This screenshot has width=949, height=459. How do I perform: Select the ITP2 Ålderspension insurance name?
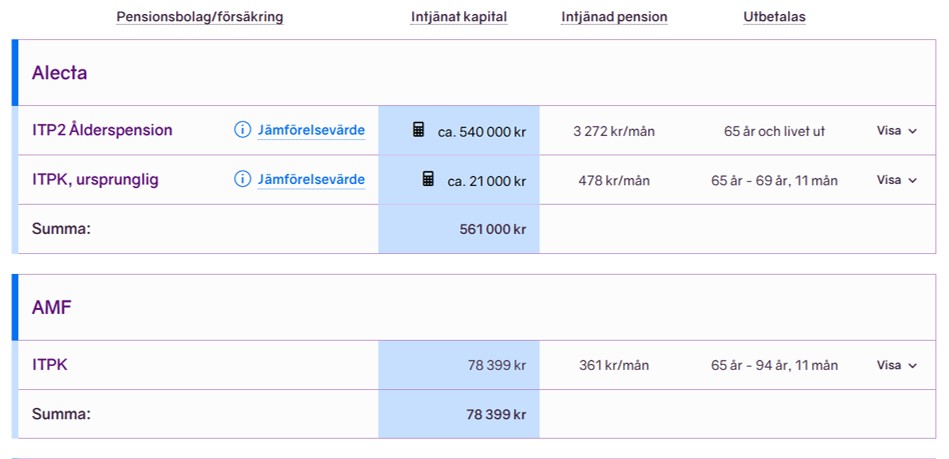coord(102,130)
